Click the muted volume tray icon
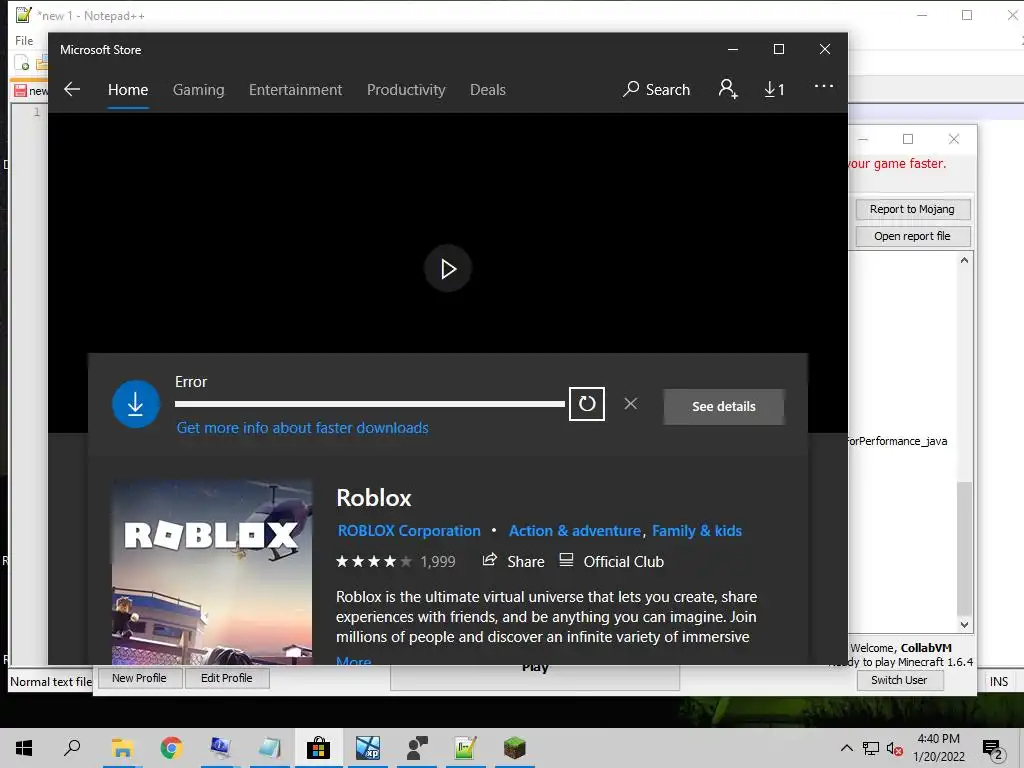This screenshot has height=768, width=1024. click(895, 749)
